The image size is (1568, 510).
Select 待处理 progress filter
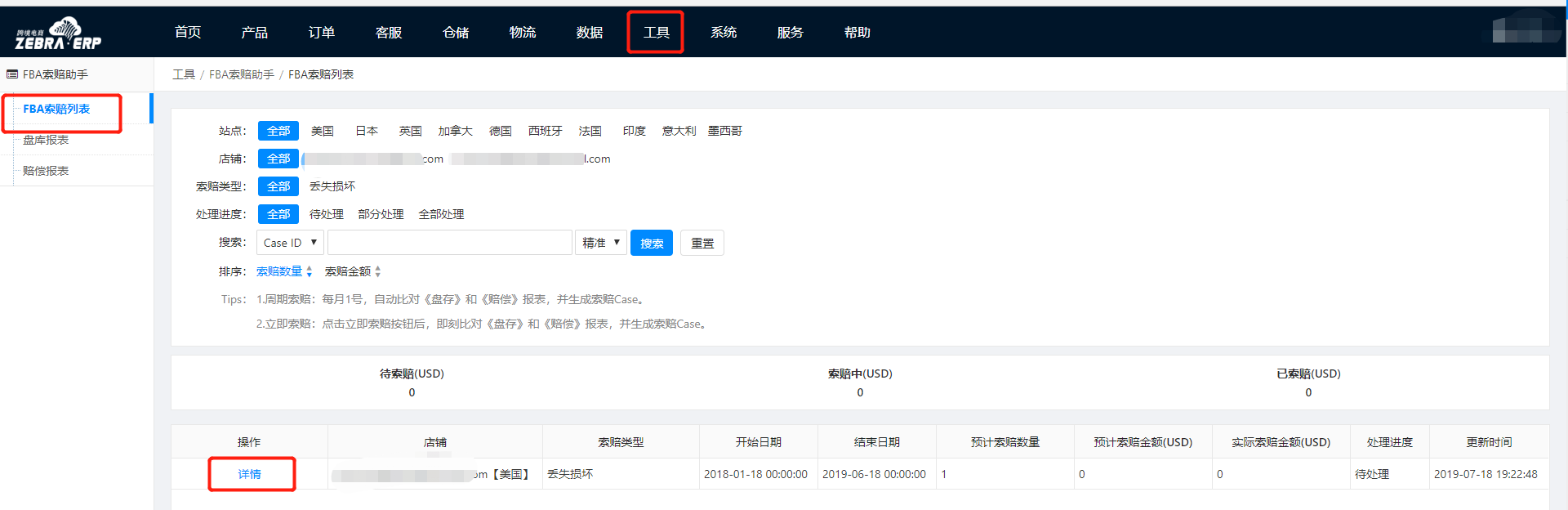pos(327,214)
